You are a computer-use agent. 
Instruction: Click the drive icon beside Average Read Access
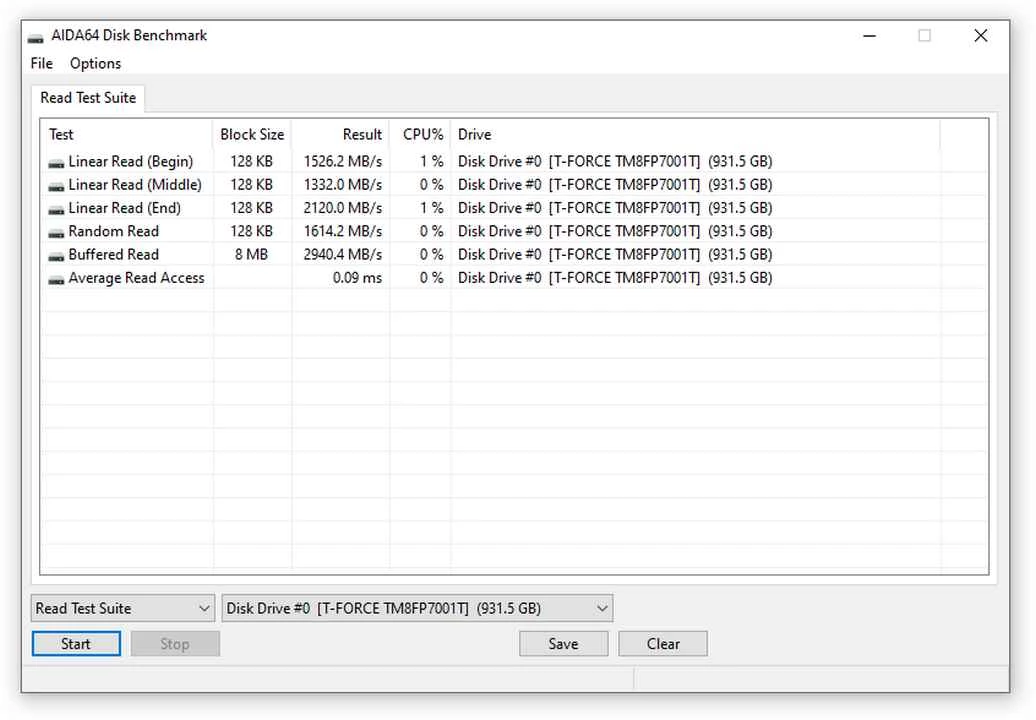click(56, 279)
